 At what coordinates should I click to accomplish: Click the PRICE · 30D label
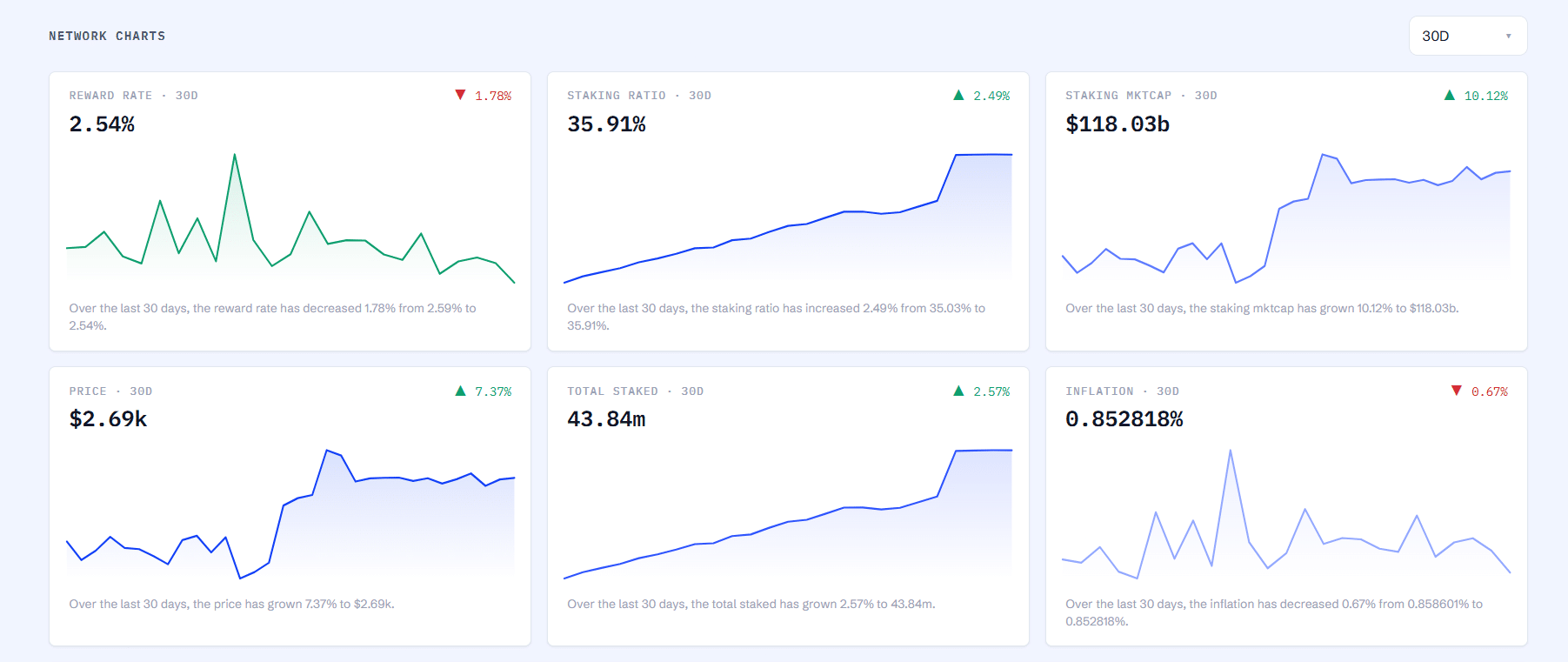click(110, 391)
